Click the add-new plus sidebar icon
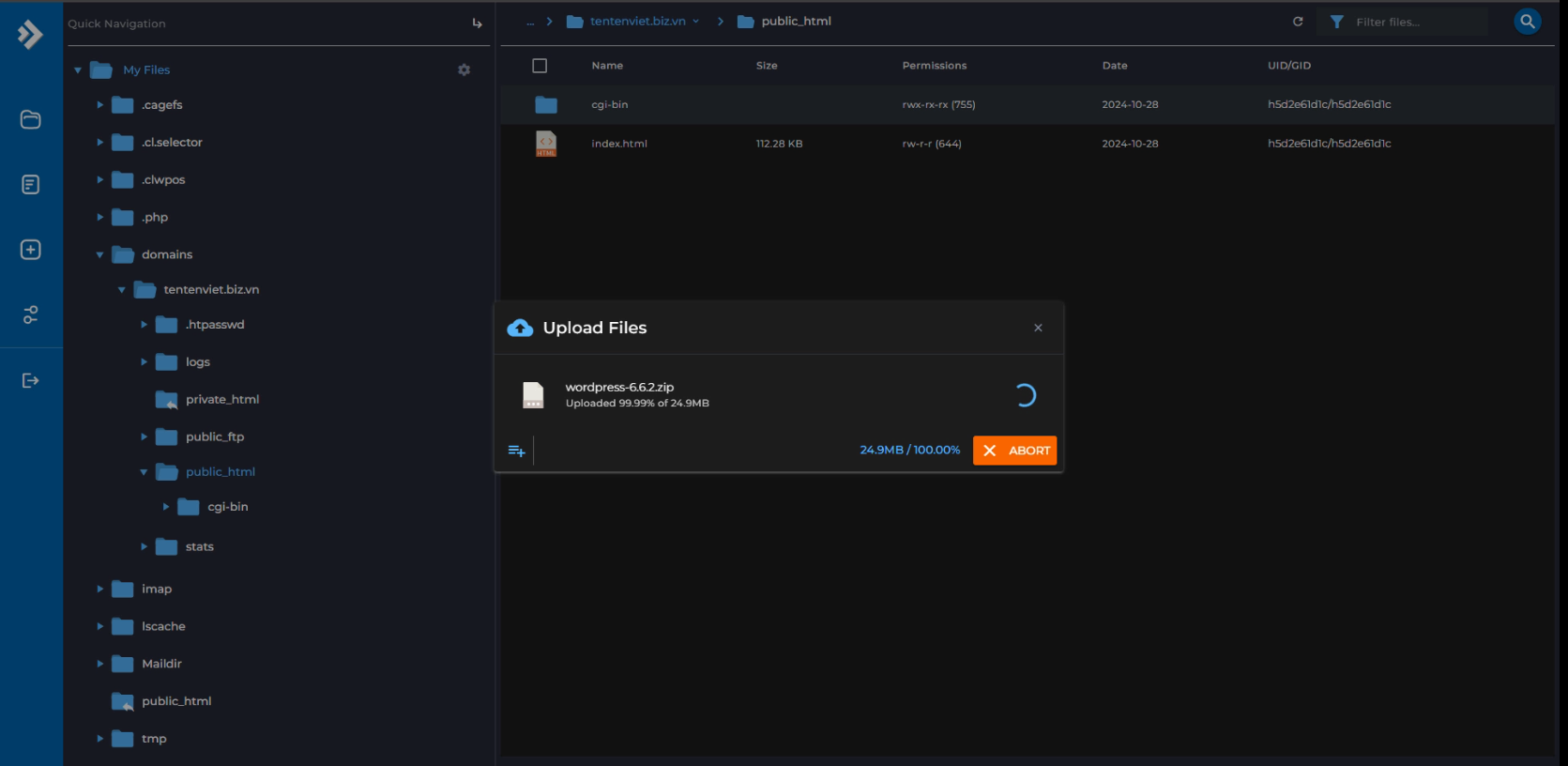 click(31, 250)
